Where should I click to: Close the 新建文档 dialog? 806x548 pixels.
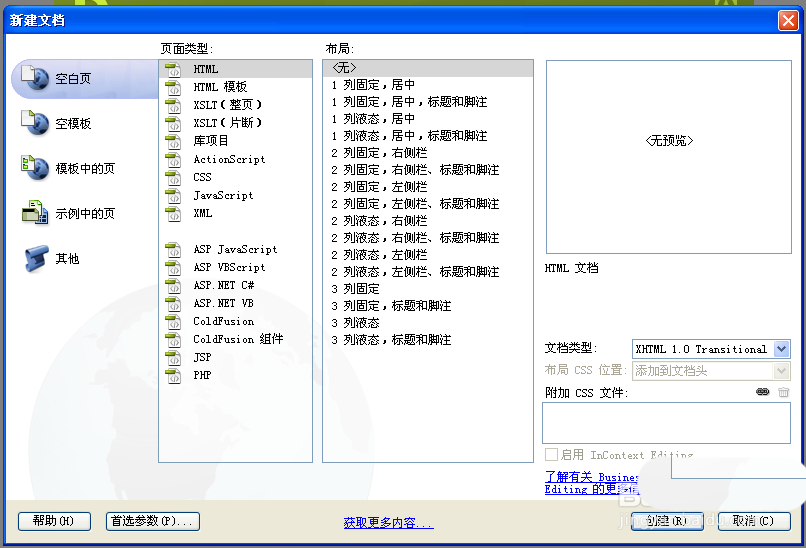787,21
